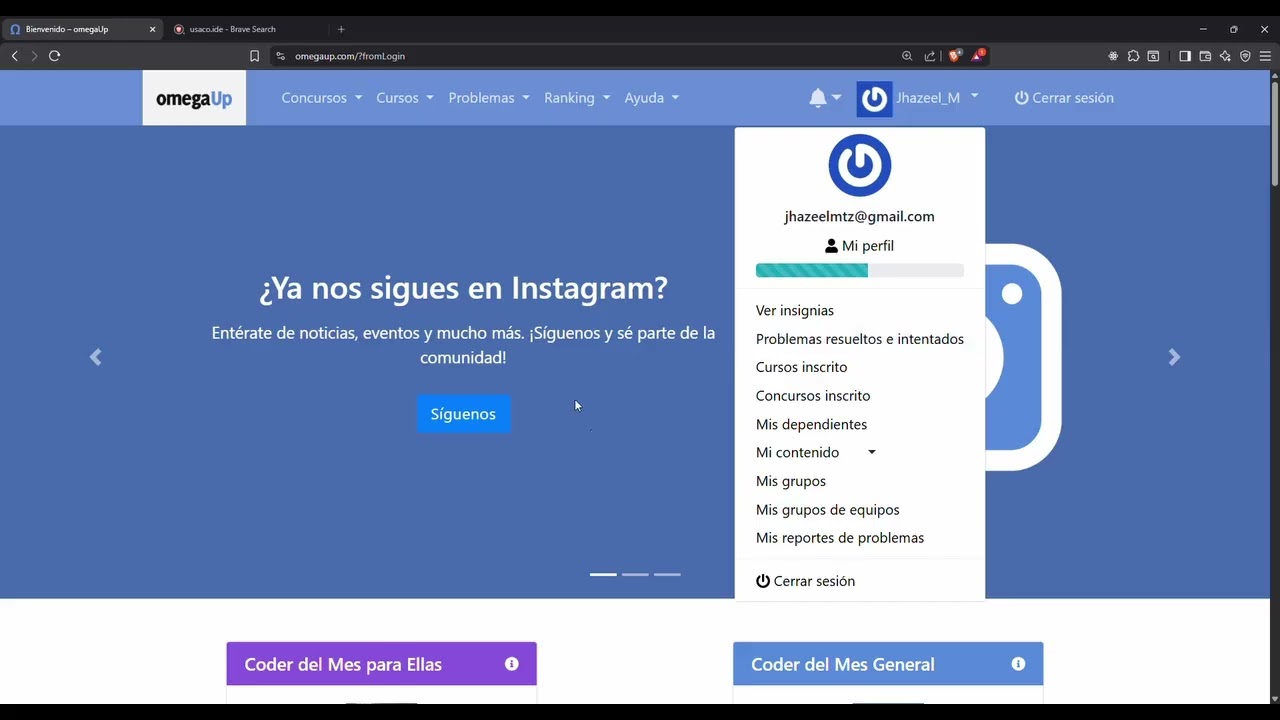Expand the Cursos menu

(405, 98)
